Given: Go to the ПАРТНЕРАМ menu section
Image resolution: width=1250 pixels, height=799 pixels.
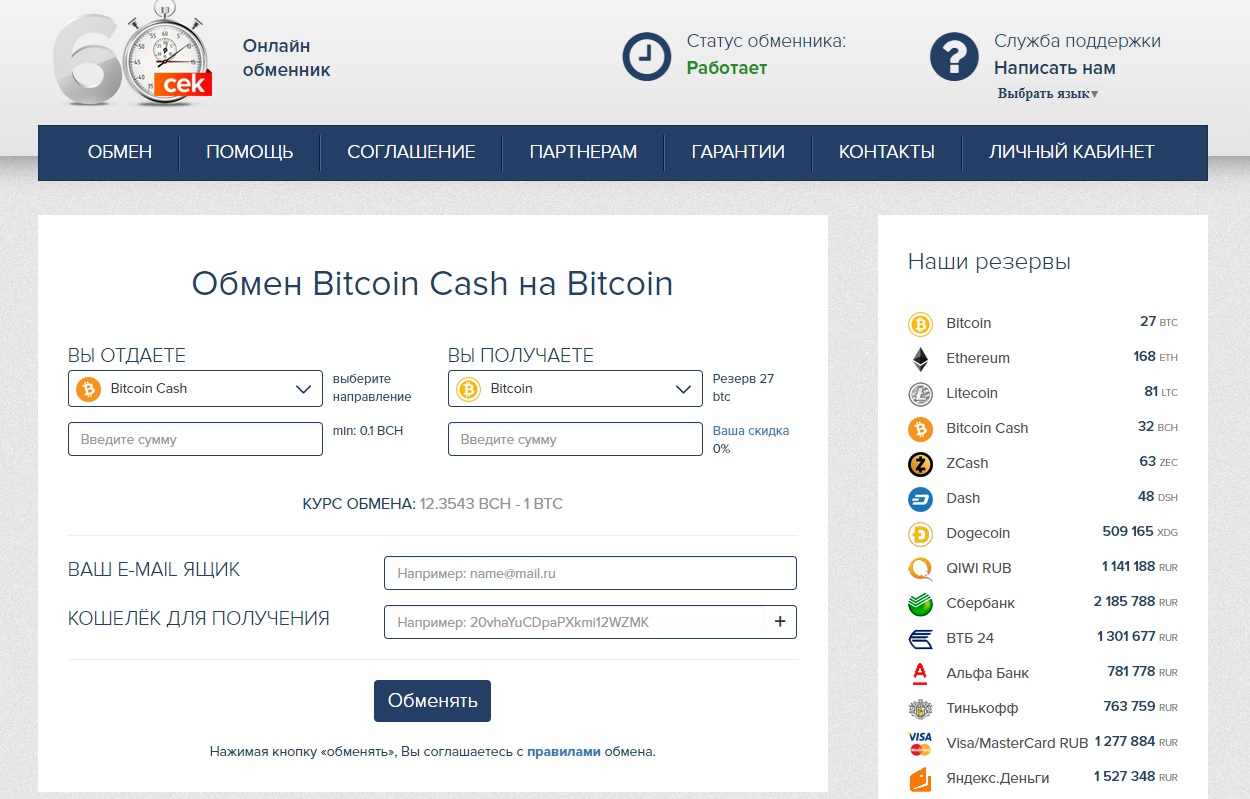Looking at the screenshot, I should pos(583,153).
